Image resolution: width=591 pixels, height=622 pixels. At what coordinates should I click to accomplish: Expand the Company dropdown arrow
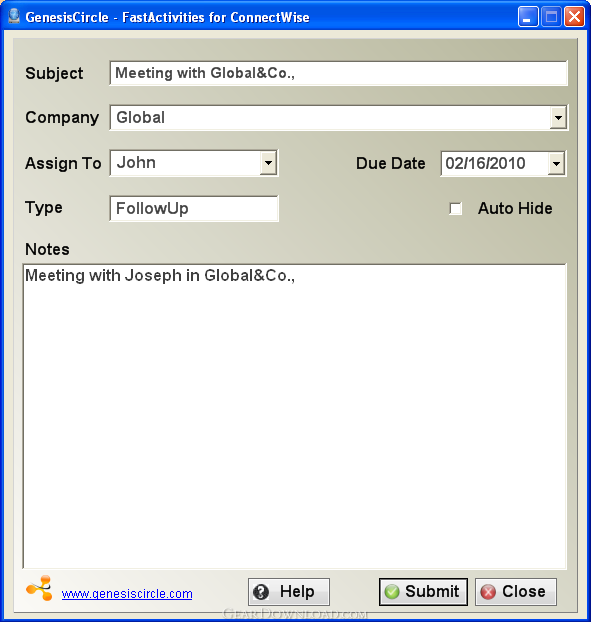click(558, 118)
